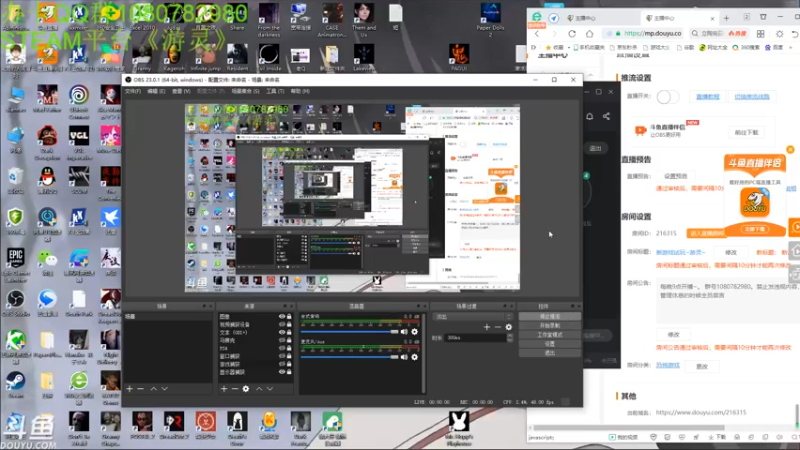The height and width of the screenshot is (450, 800).
Task: Toggle visibility of the PS4 source
Action: click(x=282, y=348)
